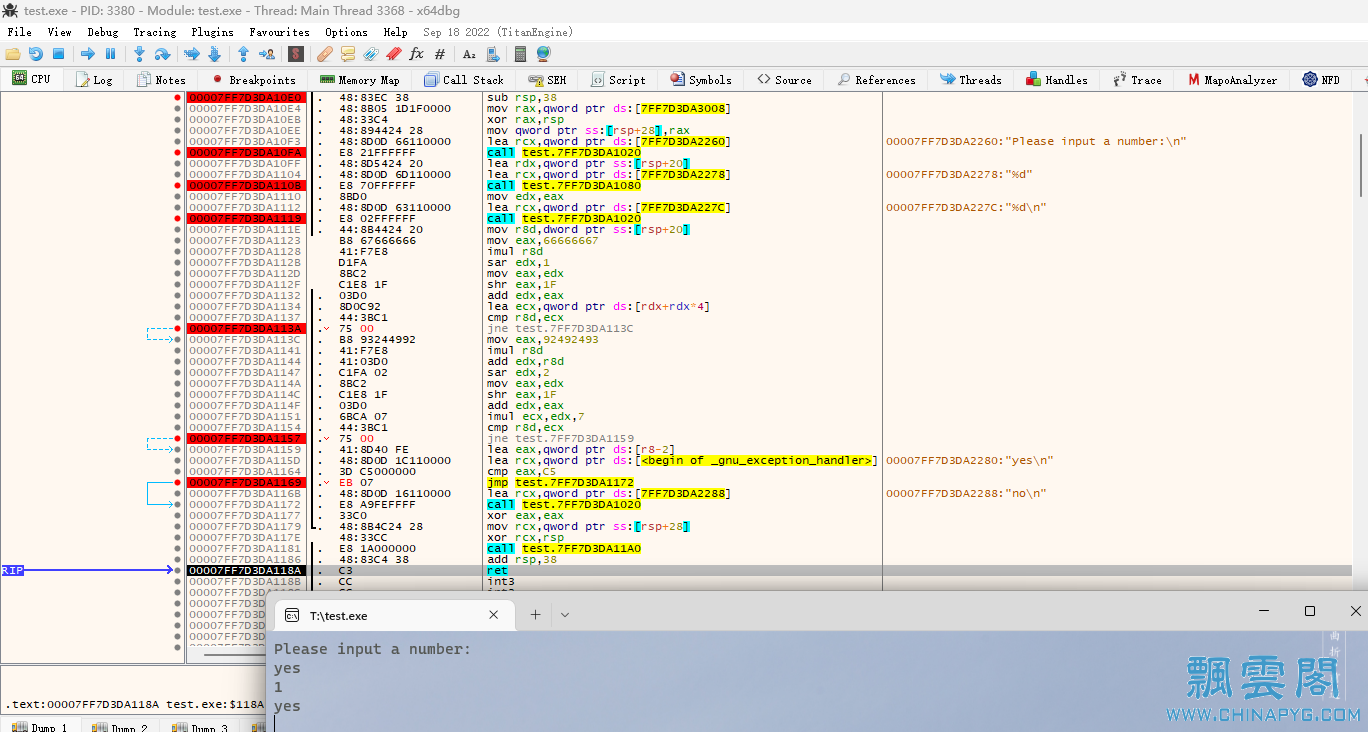Open the Favourites menu

click(279, 32)
